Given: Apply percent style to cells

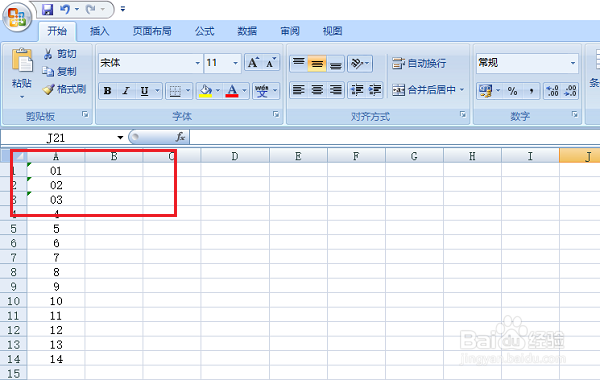Looking at the screenshot, I should click(x=512, y=91).
